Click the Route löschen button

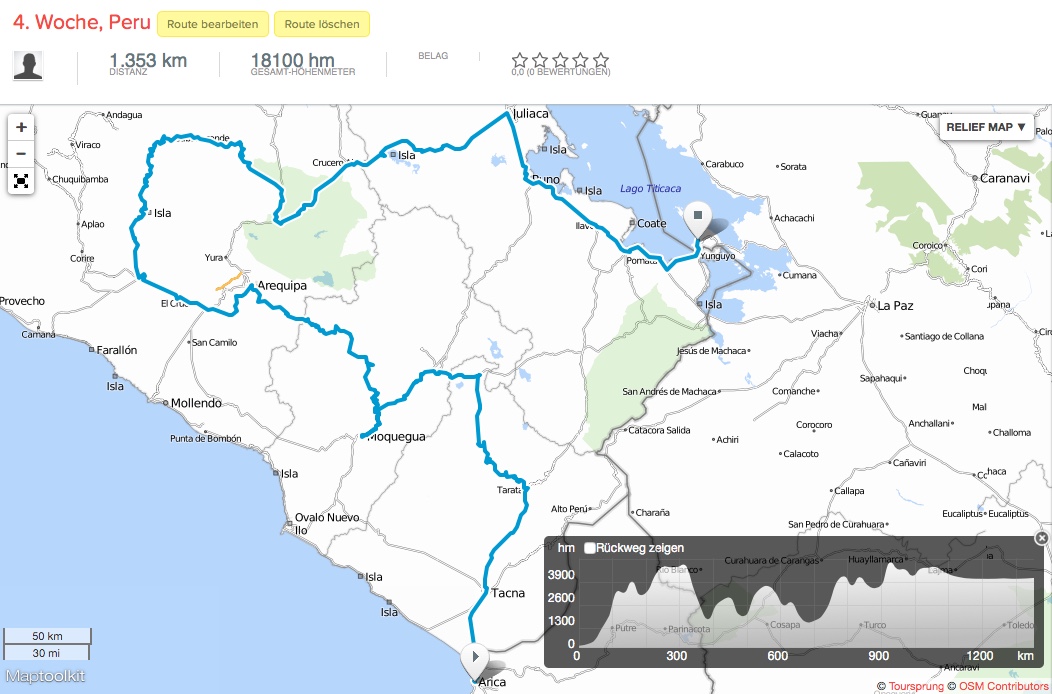322,24
